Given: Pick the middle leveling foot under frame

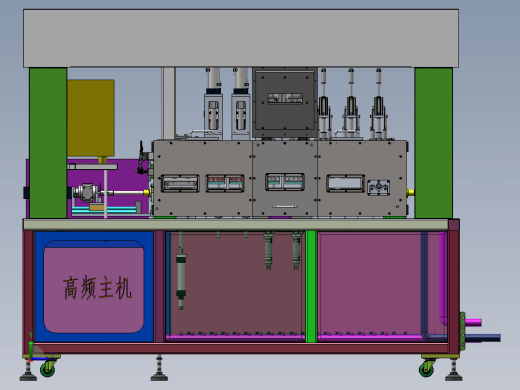Looking at the screenshot, I should tap(159, 368).
